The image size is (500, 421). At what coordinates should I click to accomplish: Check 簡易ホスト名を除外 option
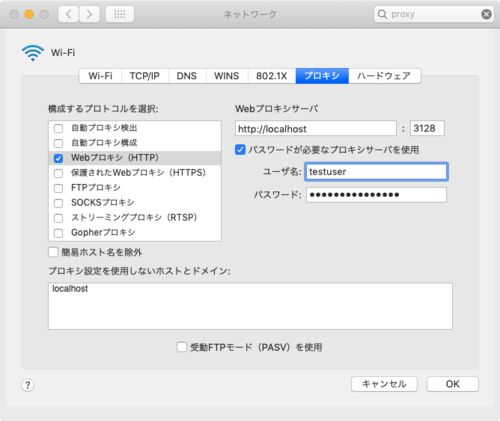click(53, 252)
